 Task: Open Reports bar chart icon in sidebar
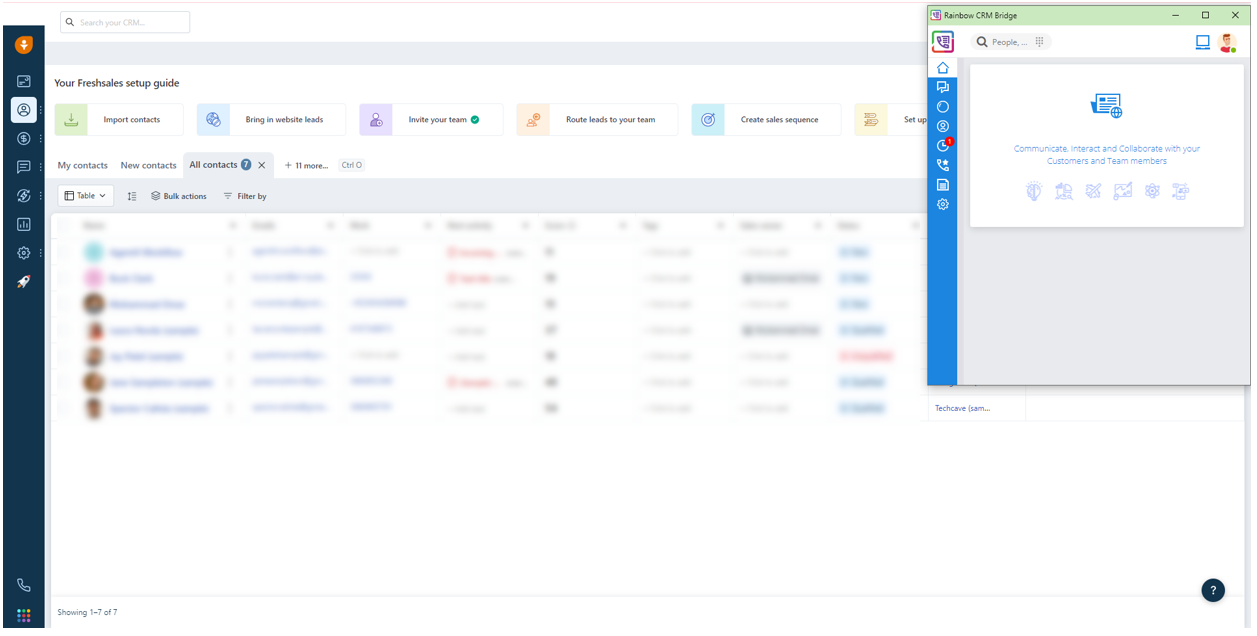tap(24, 225)
